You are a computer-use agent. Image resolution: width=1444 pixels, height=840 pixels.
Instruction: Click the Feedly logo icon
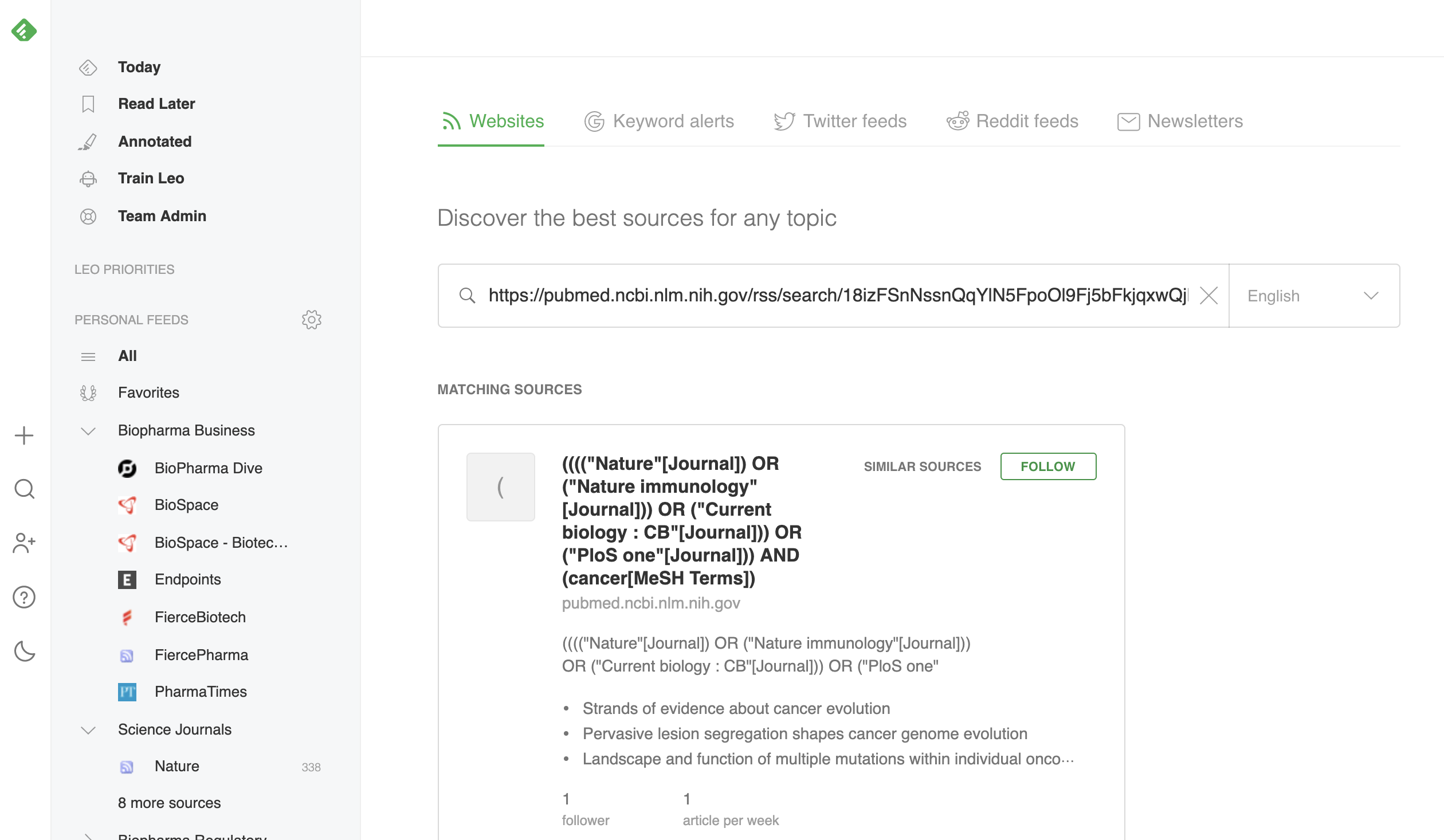(x=24, y=30)
